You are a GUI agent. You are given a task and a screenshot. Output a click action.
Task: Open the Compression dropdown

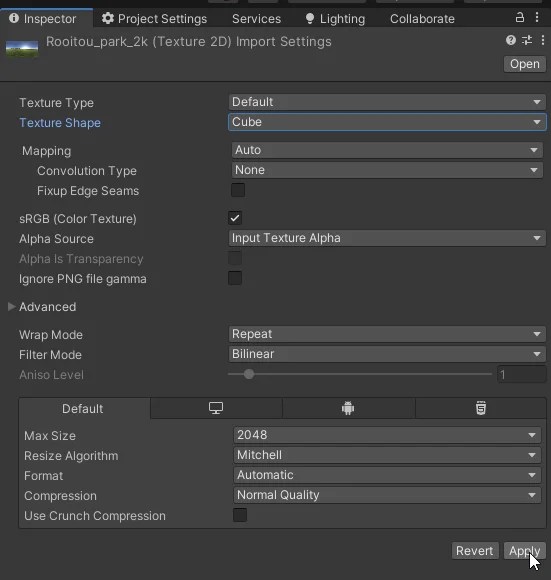(x=387, y=495)
